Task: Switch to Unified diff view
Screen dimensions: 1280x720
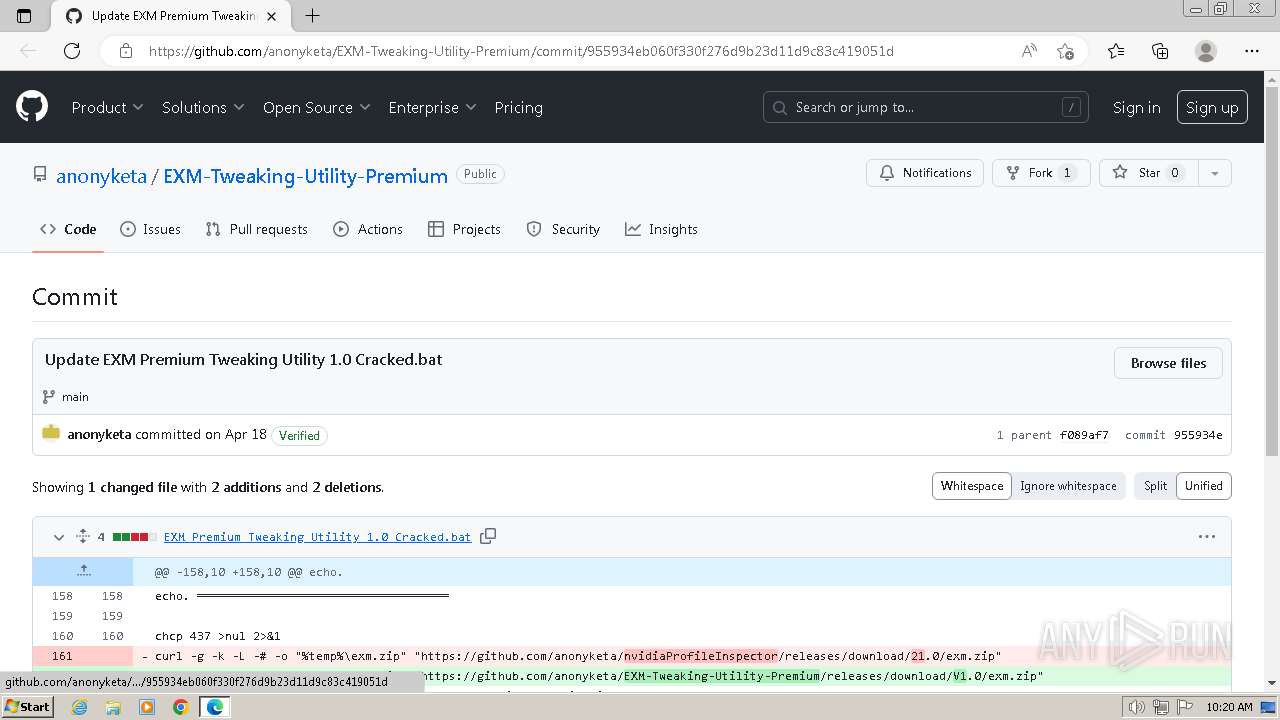Action: click(1203, 486)
